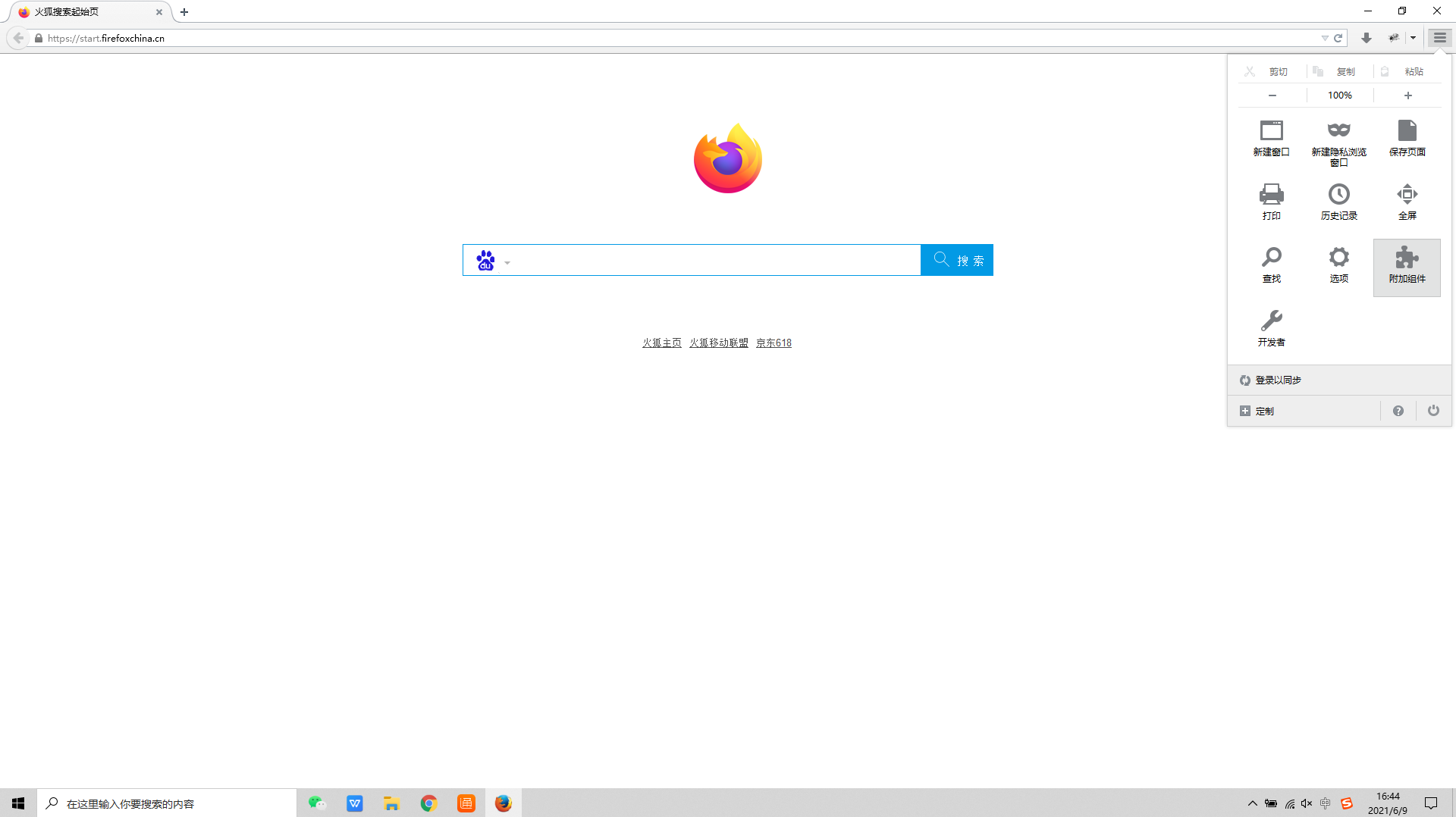The image size is (1456, 817).
Task: Open the 火狐主页 link
Action: click(661, 343)
